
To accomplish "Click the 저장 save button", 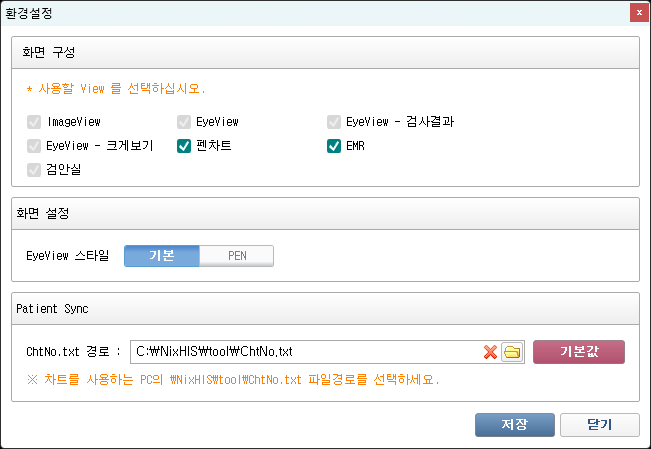I will point(514,424).
